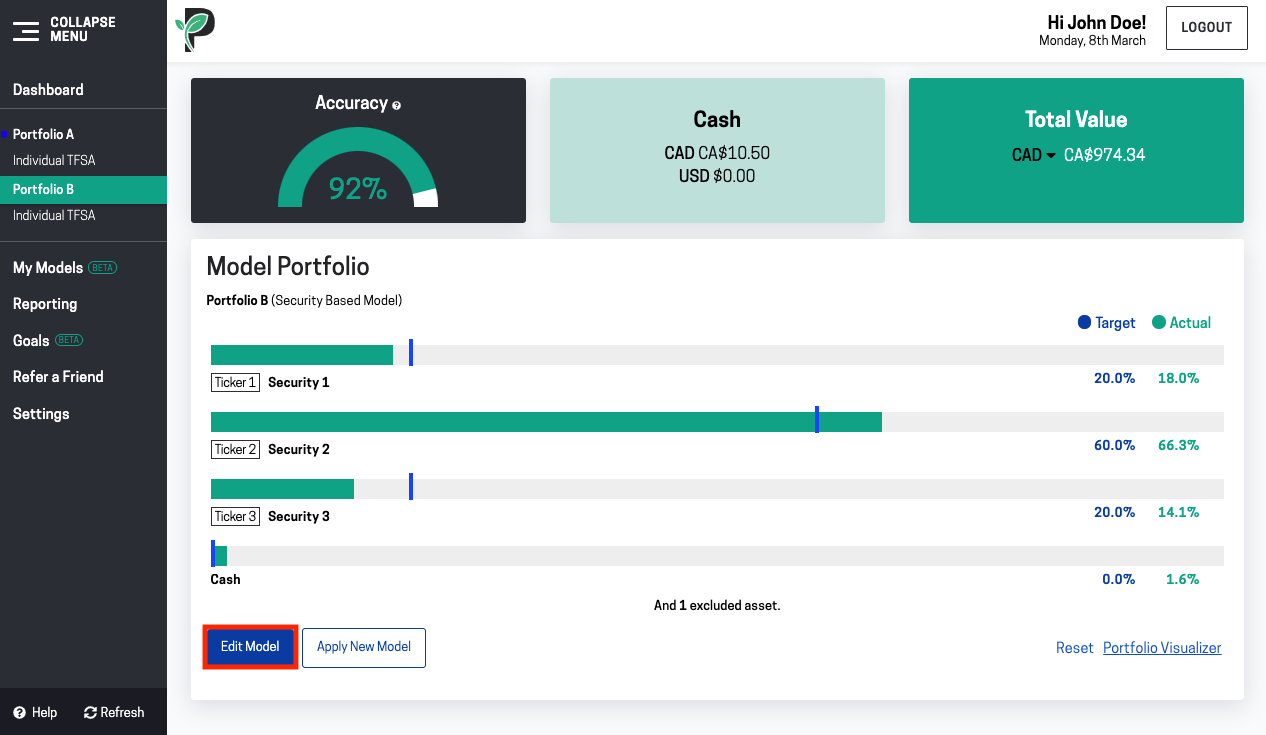Click the green Actual legend dot

[1159, 322]
